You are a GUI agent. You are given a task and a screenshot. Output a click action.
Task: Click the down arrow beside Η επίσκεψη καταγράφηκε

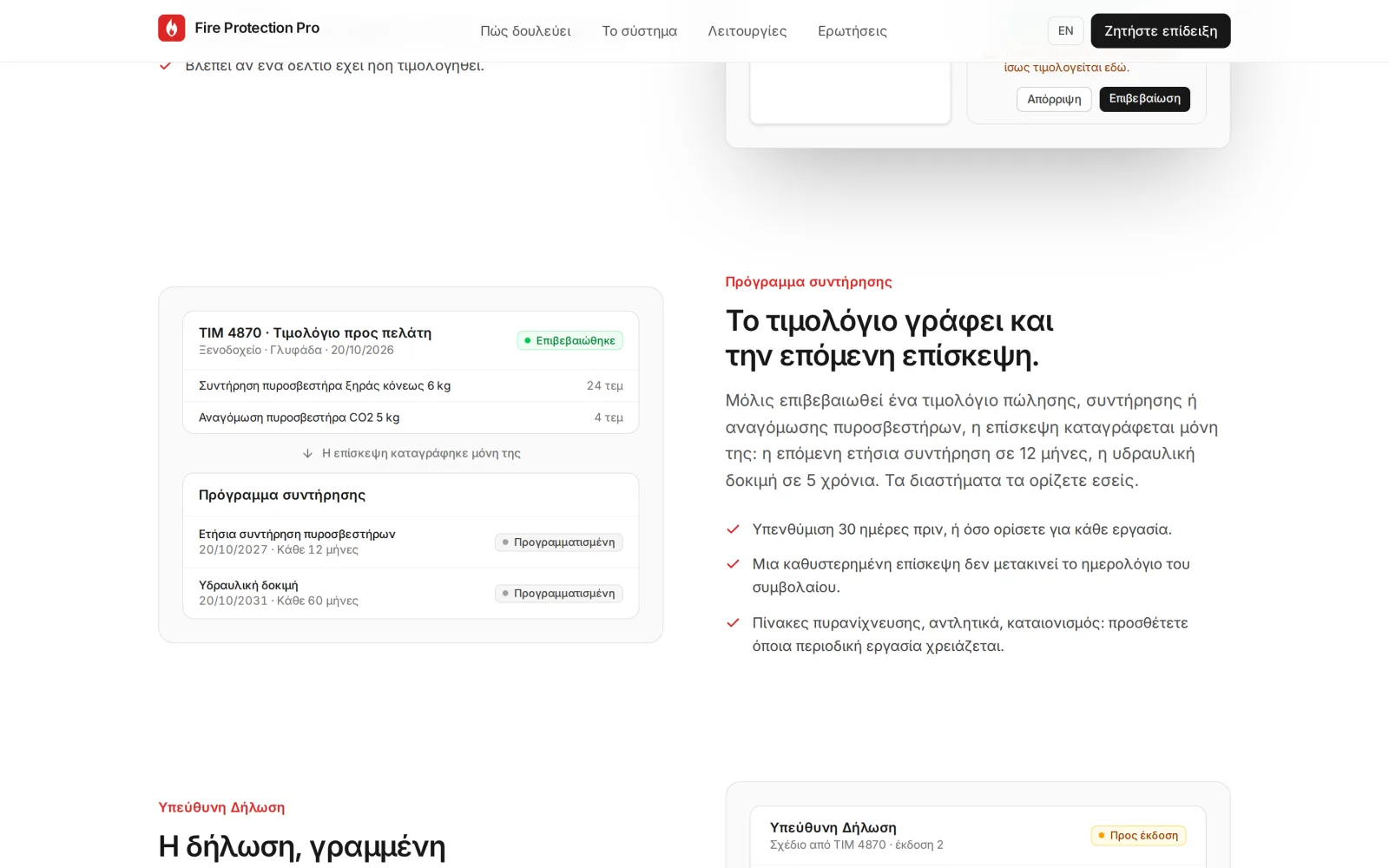307,453
